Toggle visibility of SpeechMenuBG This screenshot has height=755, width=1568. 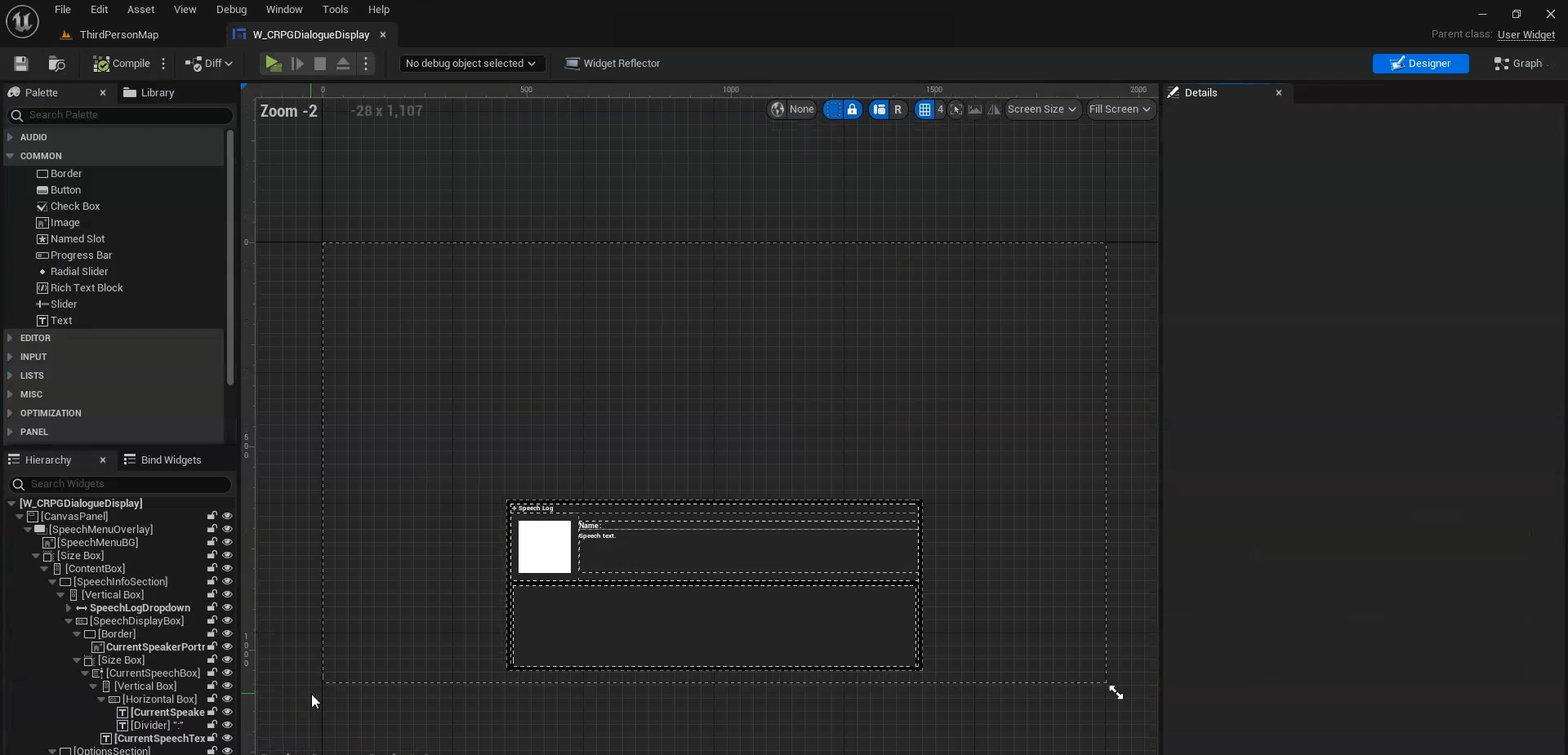pos(227,543)
